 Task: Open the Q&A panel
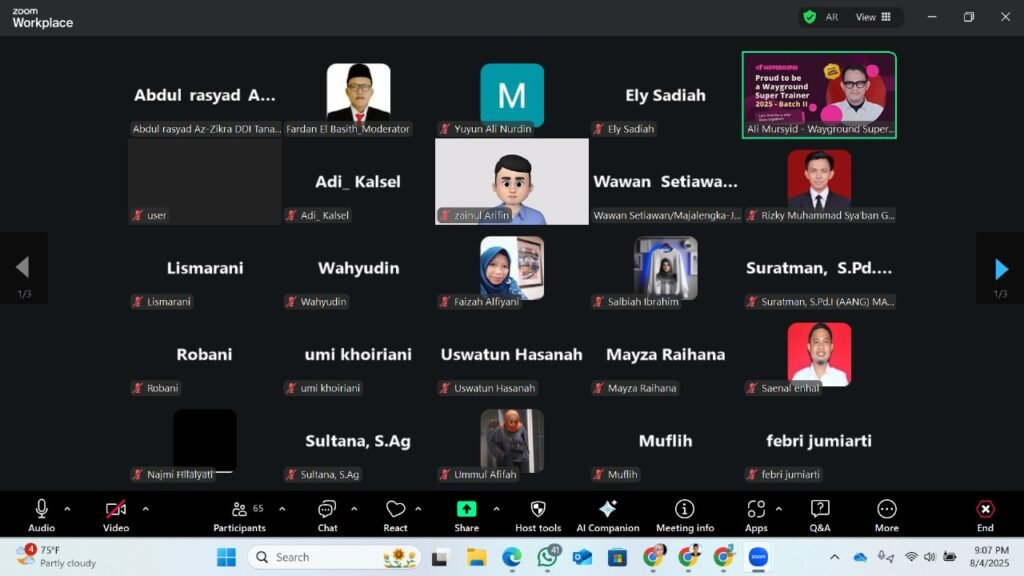click(x=820, y=516)
